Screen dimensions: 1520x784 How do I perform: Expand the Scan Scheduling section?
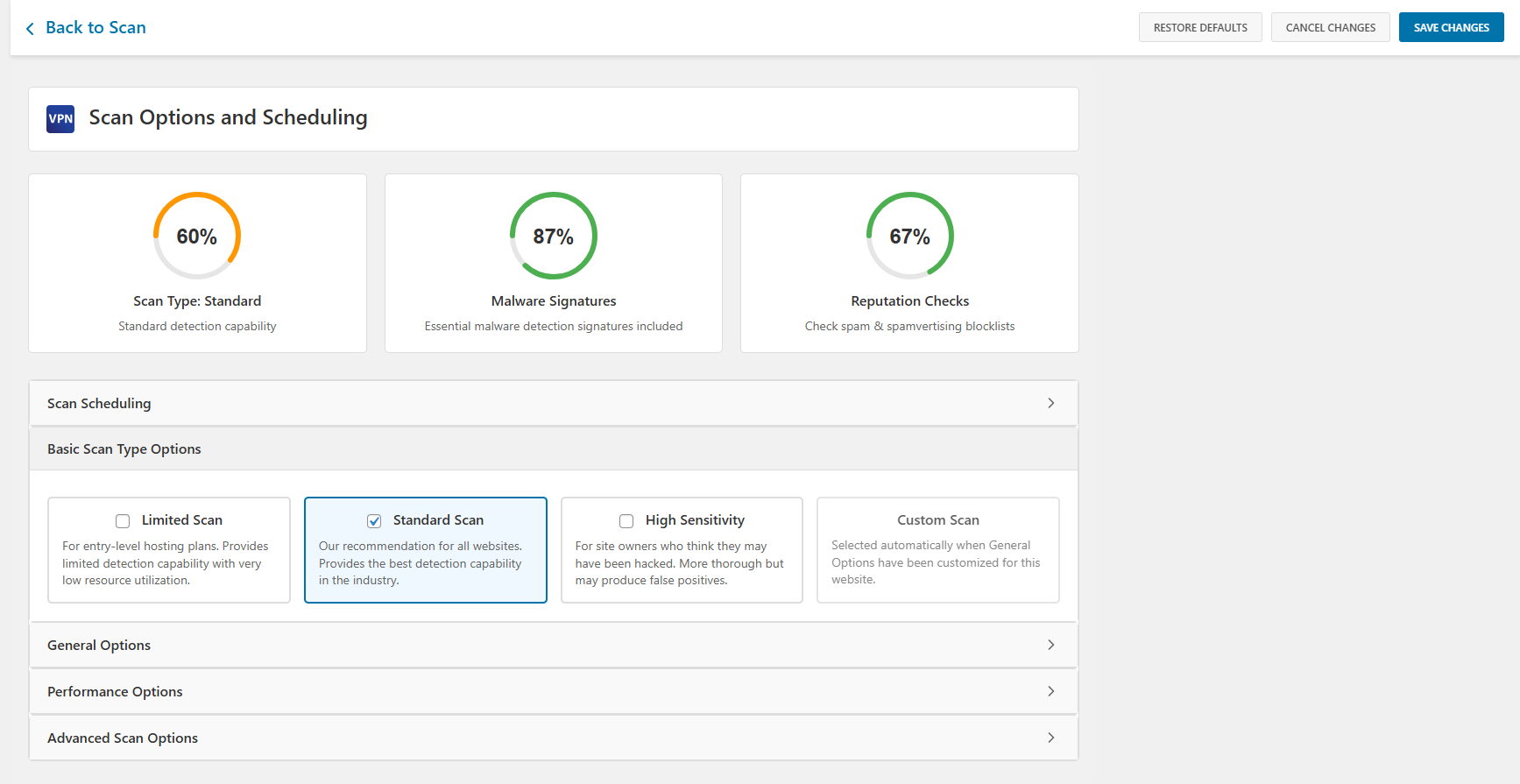point(554,403)
